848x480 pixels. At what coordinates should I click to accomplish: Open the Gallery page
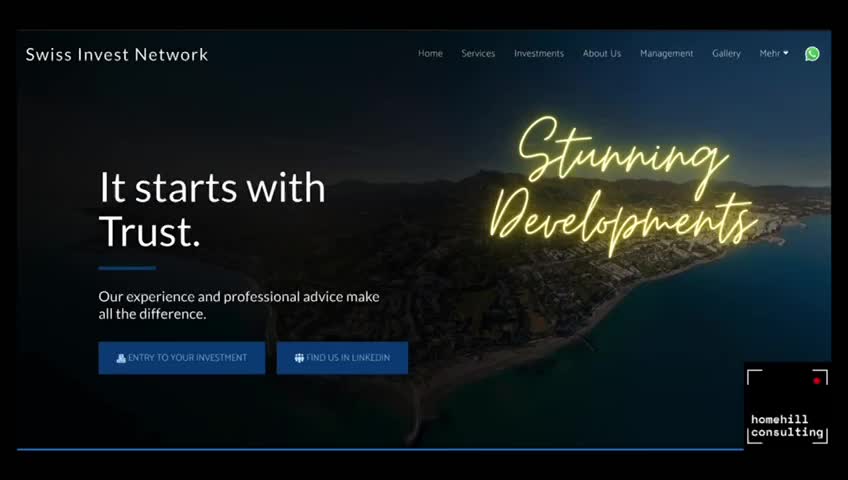click(726, 54)
